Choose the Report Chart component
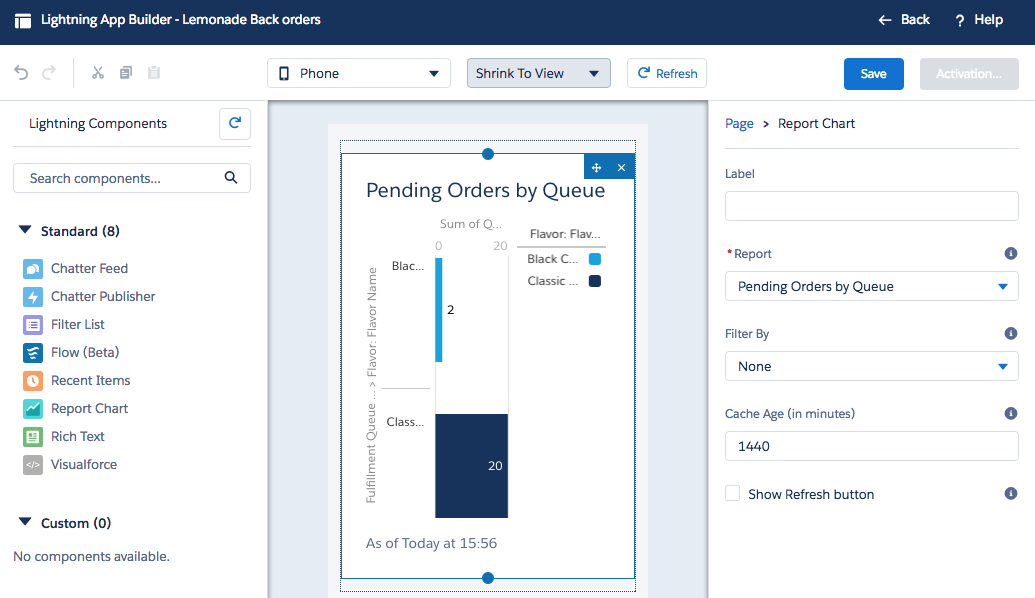 [x=89, y=408]
